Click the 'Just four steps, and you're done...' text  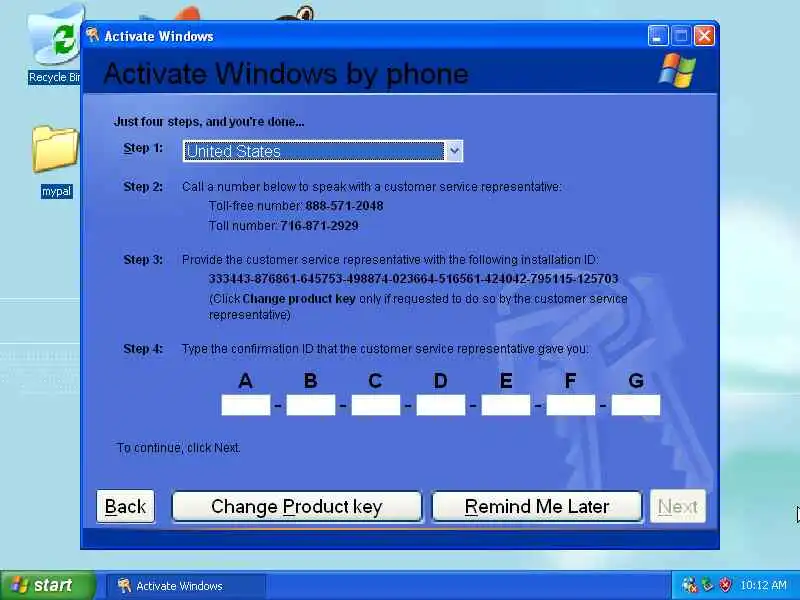[209, 122]
